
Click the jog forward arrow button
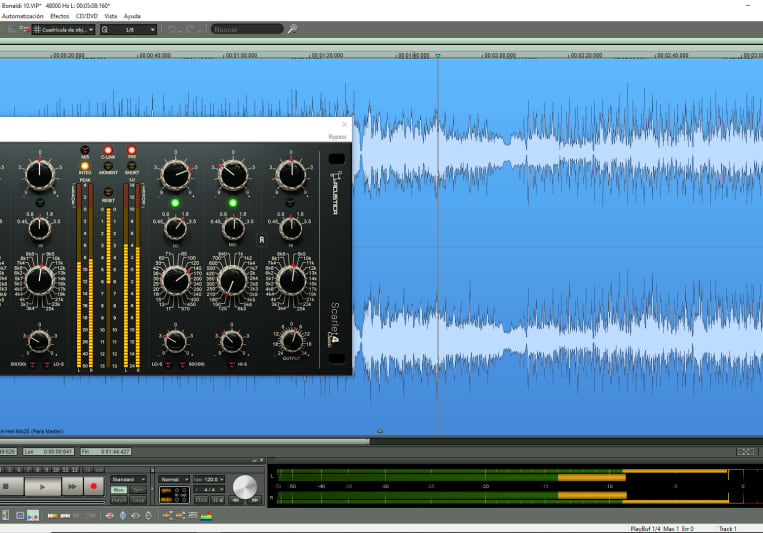click(x=254, y=500)
